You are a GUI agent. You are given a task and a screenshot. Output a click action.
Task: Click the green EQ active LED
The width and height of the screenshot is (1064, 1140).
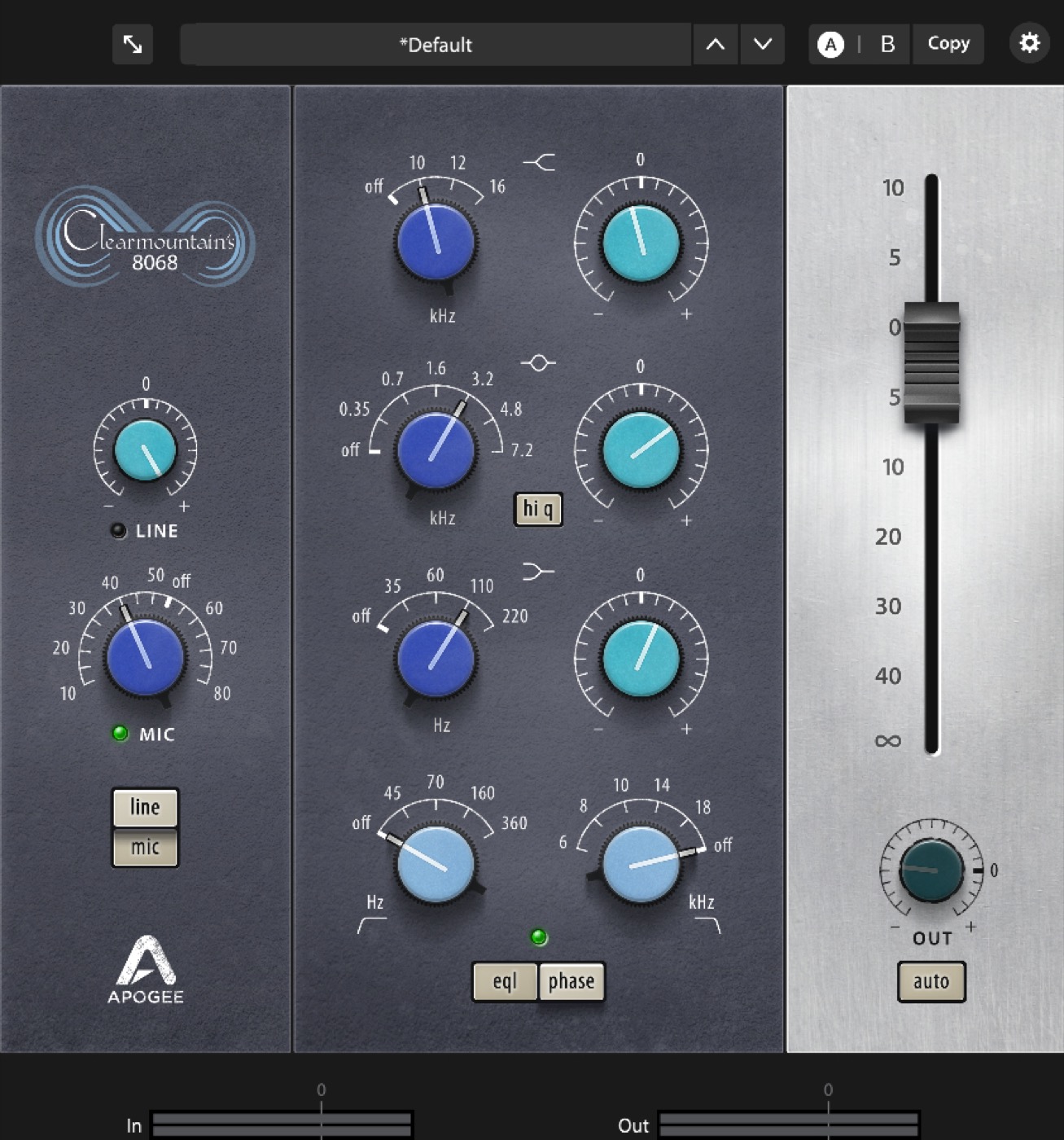pyautogui.click(x=538, y=937)
